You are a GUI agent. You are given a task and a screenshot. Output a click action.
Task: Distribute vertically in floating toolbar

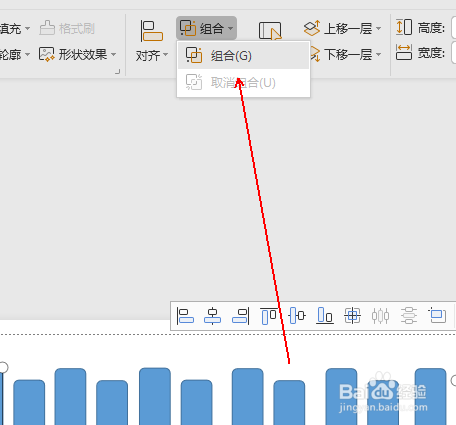coord(409,316)
